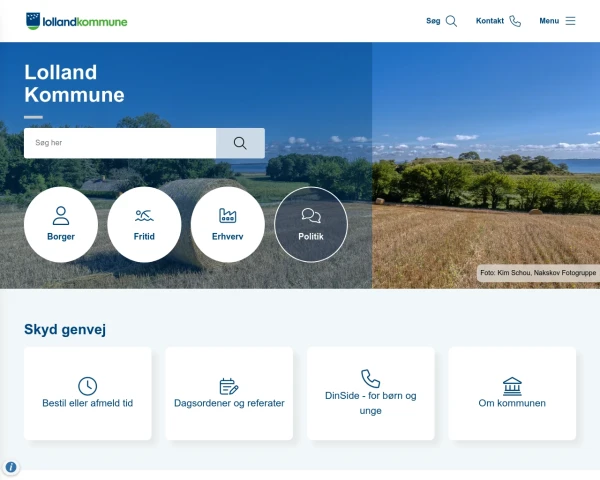Open the Erhverv label link
The image size is (600, 480).
(227, 237)
